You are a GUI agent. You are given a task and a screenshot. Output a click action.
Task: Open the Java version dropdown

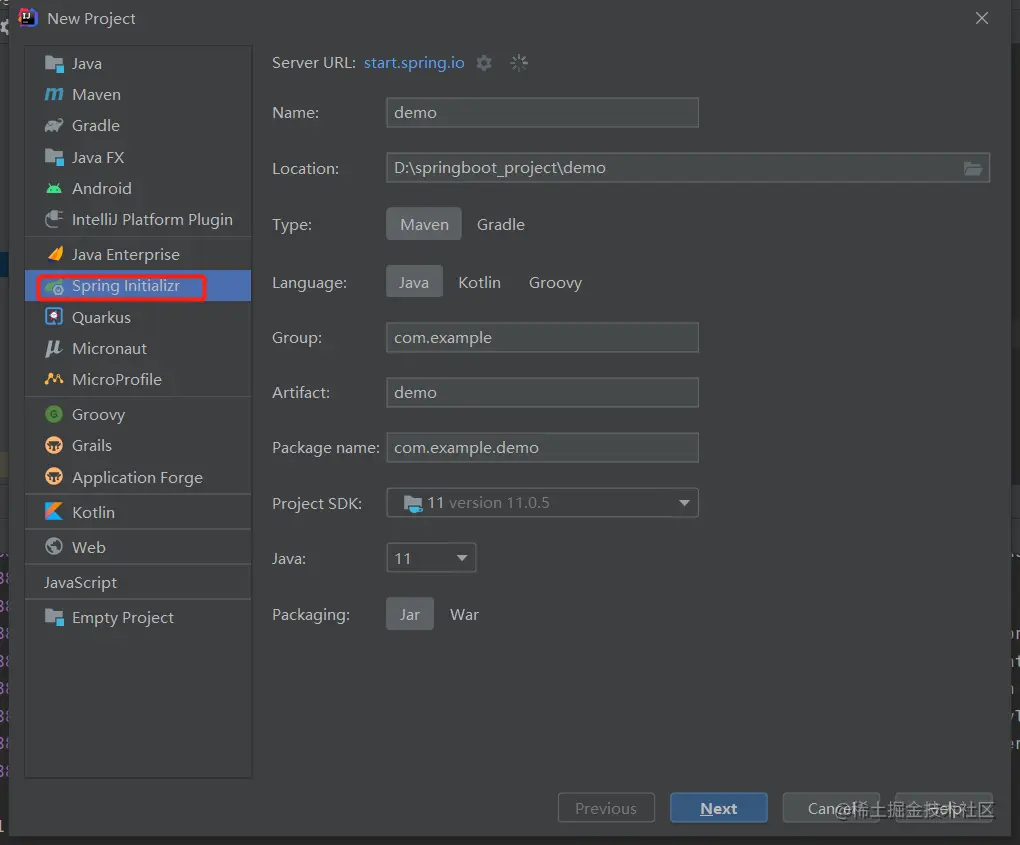pos(431,558)
